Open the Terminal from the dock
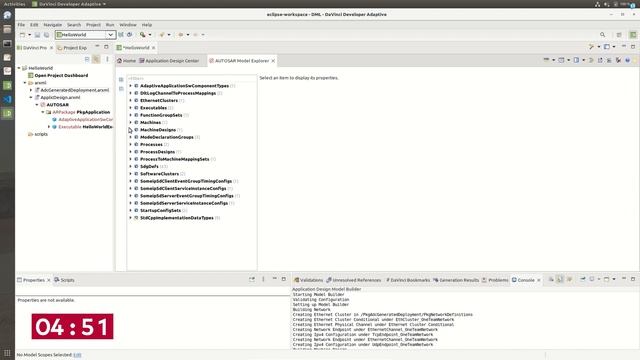The image size is (640, 360). [7, 43]
